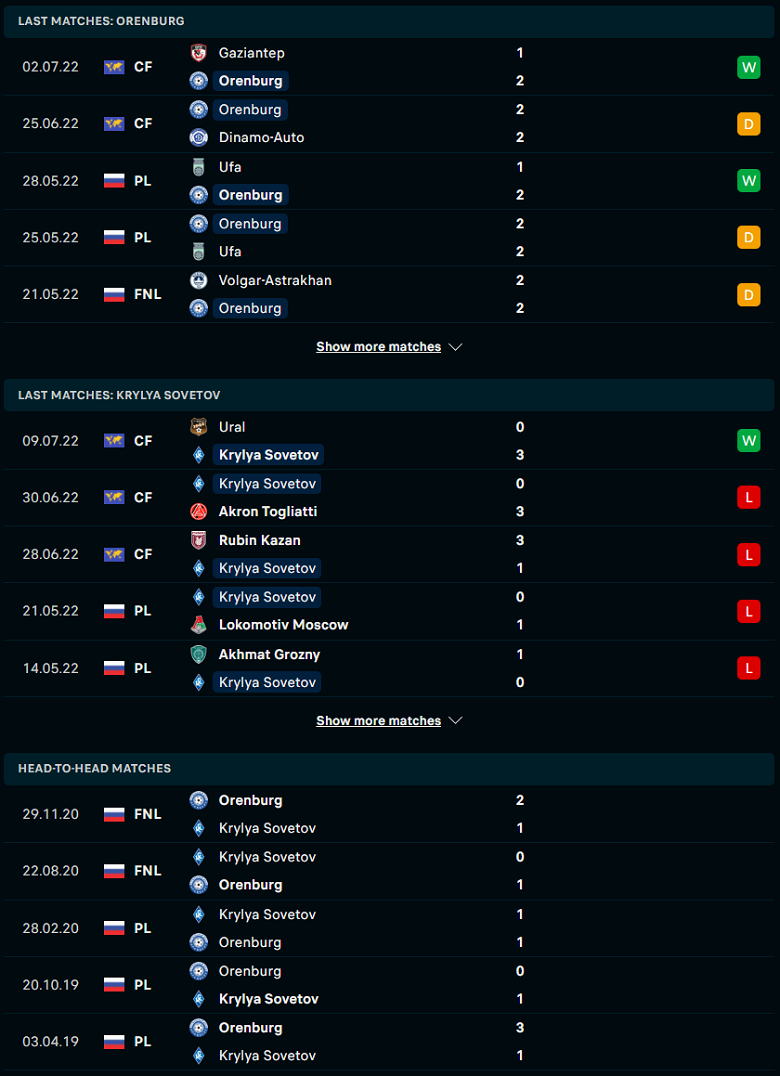Image resolution: width=780 pixels, height=1076 pixels.
Task: Click the Russian flag on 28.05.22 match
Action: click(114, 181)
